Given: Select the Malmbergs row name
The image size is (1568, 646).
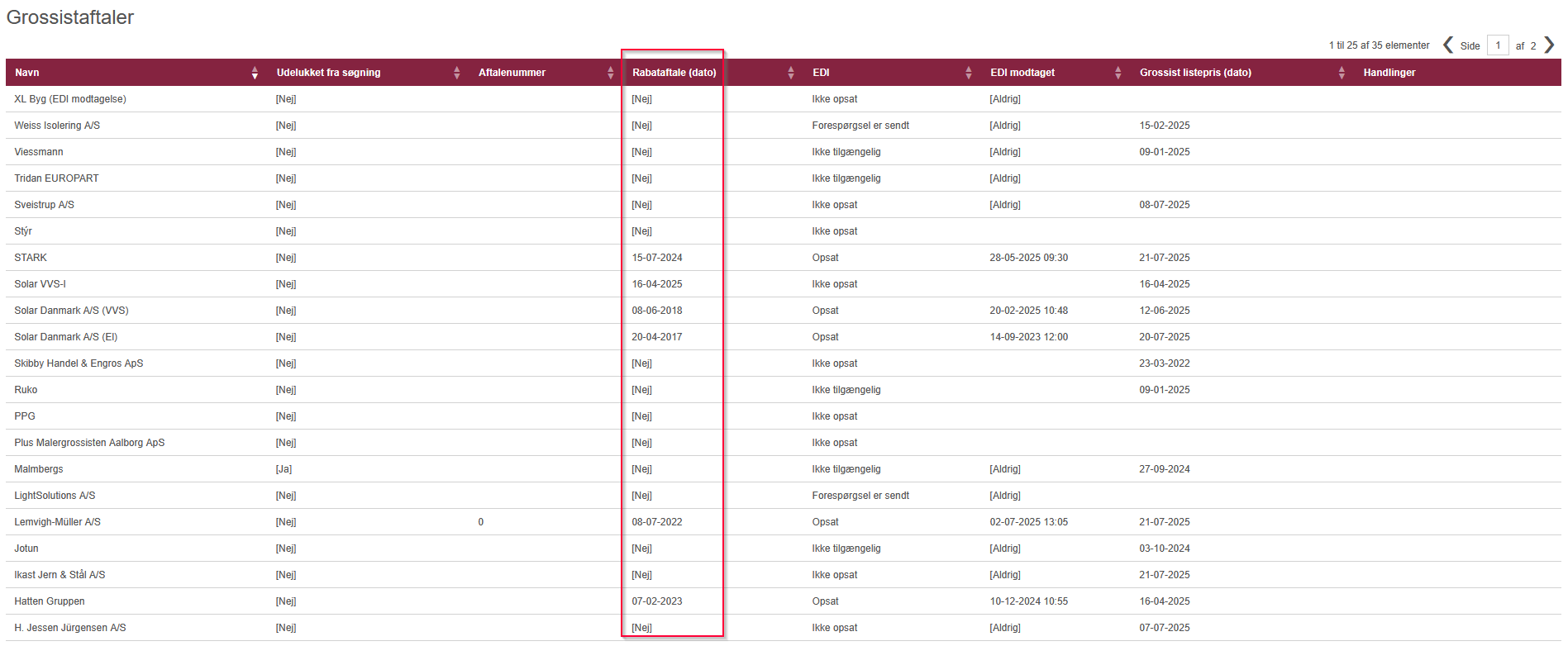Looking at the screenshot, I should (39, 469).
